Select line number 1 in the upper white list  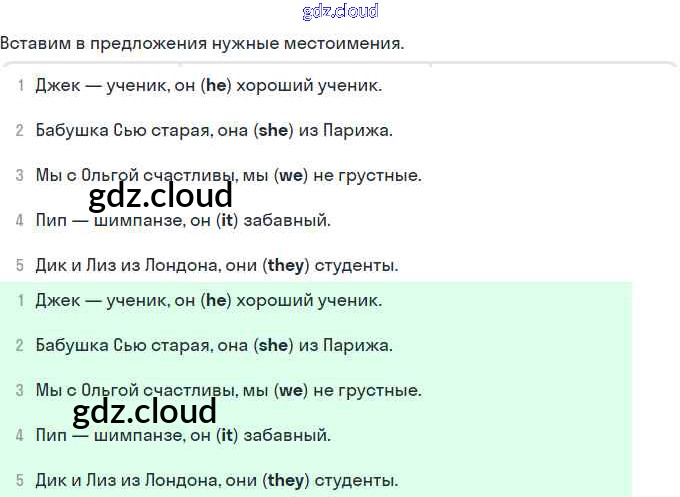(20, 86)
